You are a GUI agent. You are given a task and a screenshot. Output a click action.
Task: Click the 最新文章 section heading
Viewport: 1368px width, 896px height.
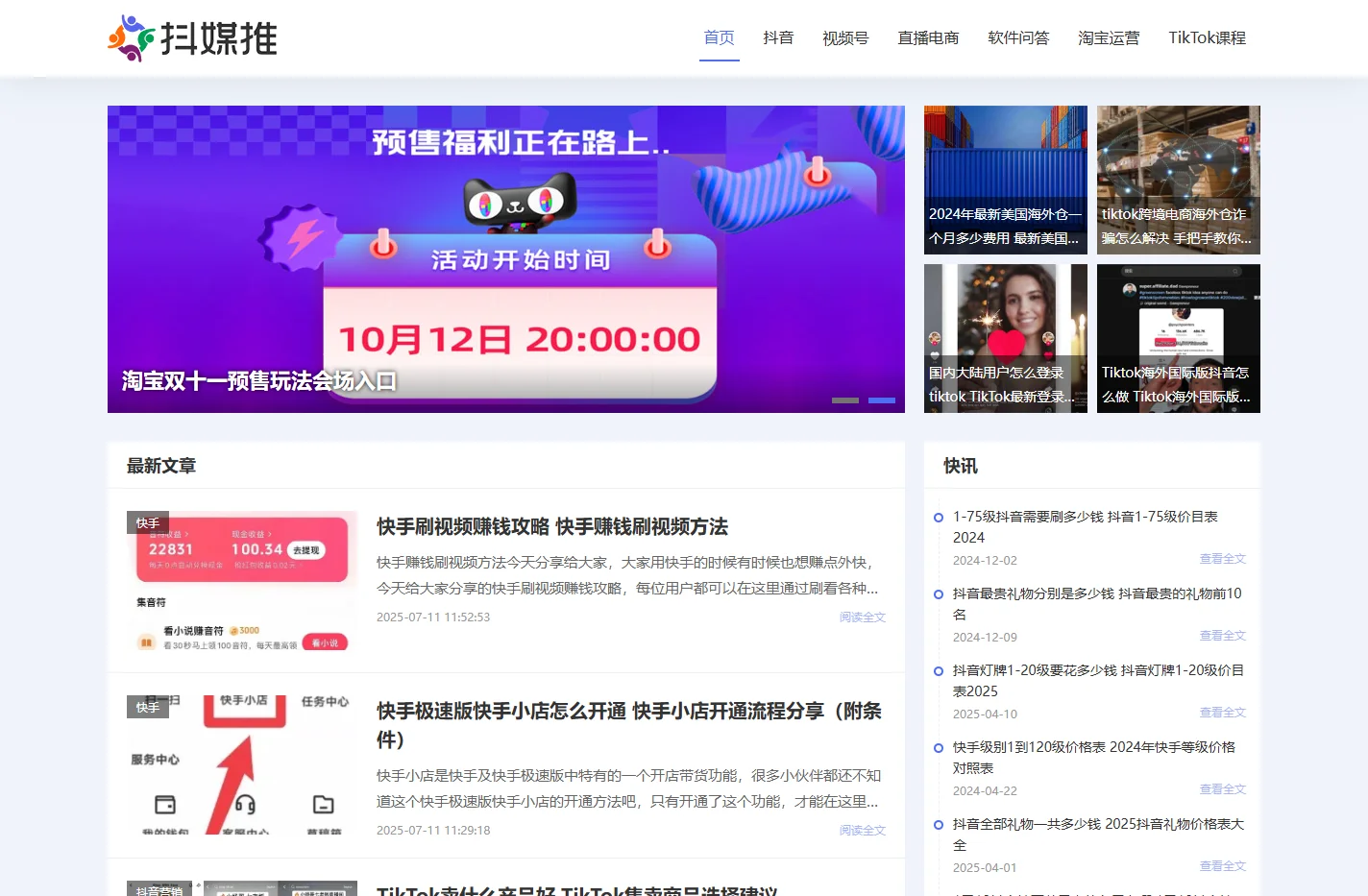point(161,466)
